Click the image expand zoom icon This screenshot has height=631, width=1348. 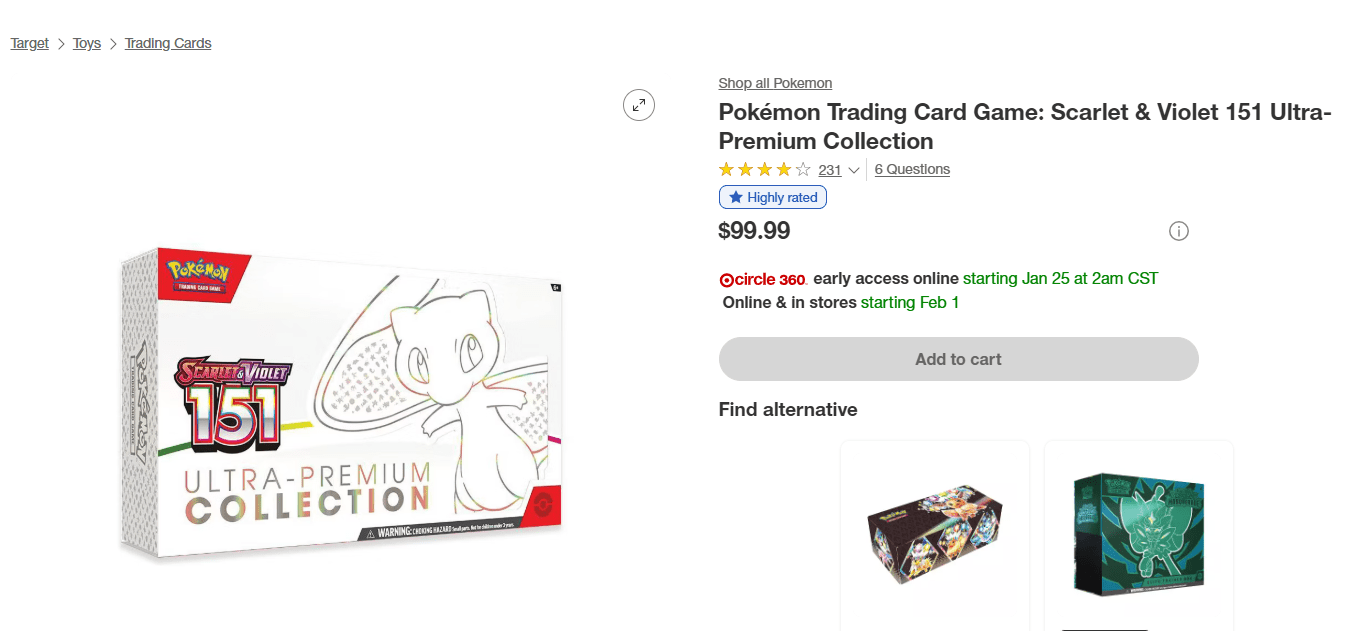point(639,105)
